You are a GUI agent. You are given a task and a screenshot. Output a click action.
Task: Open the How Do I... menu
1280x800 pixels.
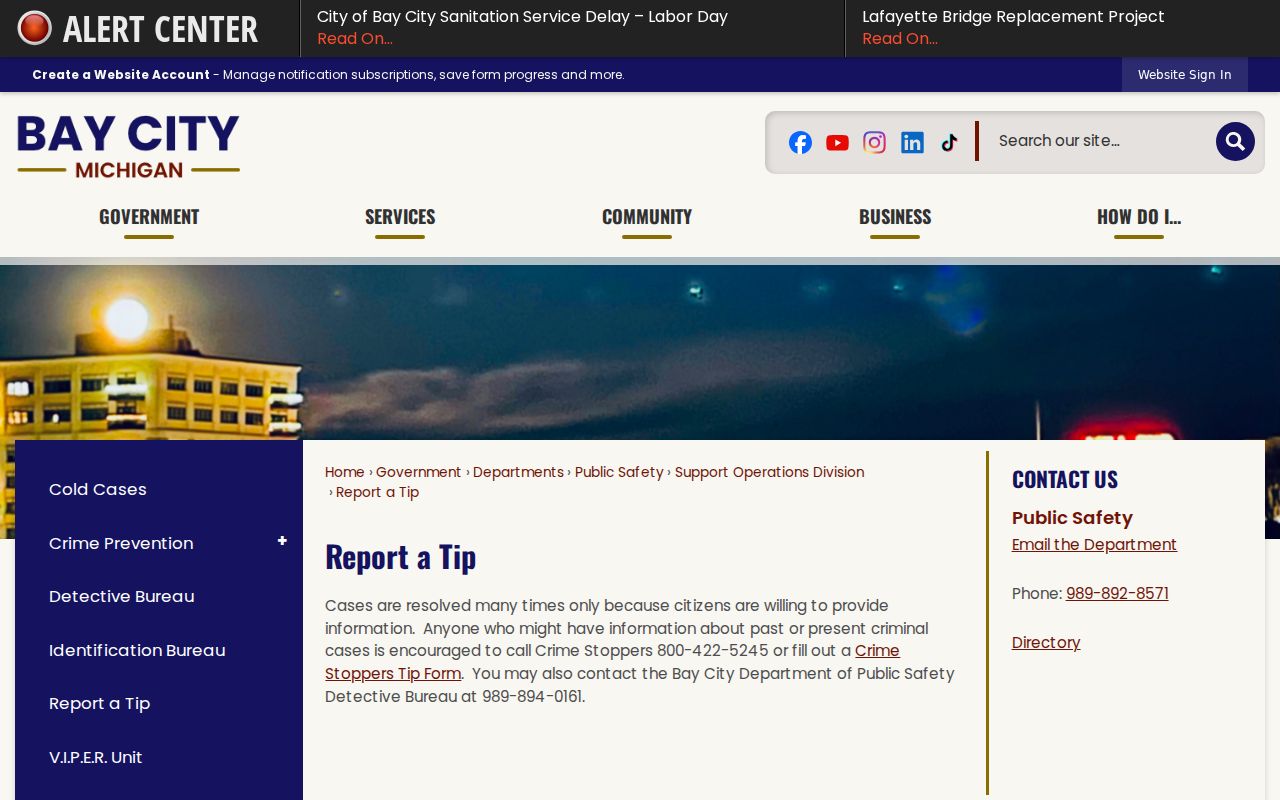click(1139, 217)
